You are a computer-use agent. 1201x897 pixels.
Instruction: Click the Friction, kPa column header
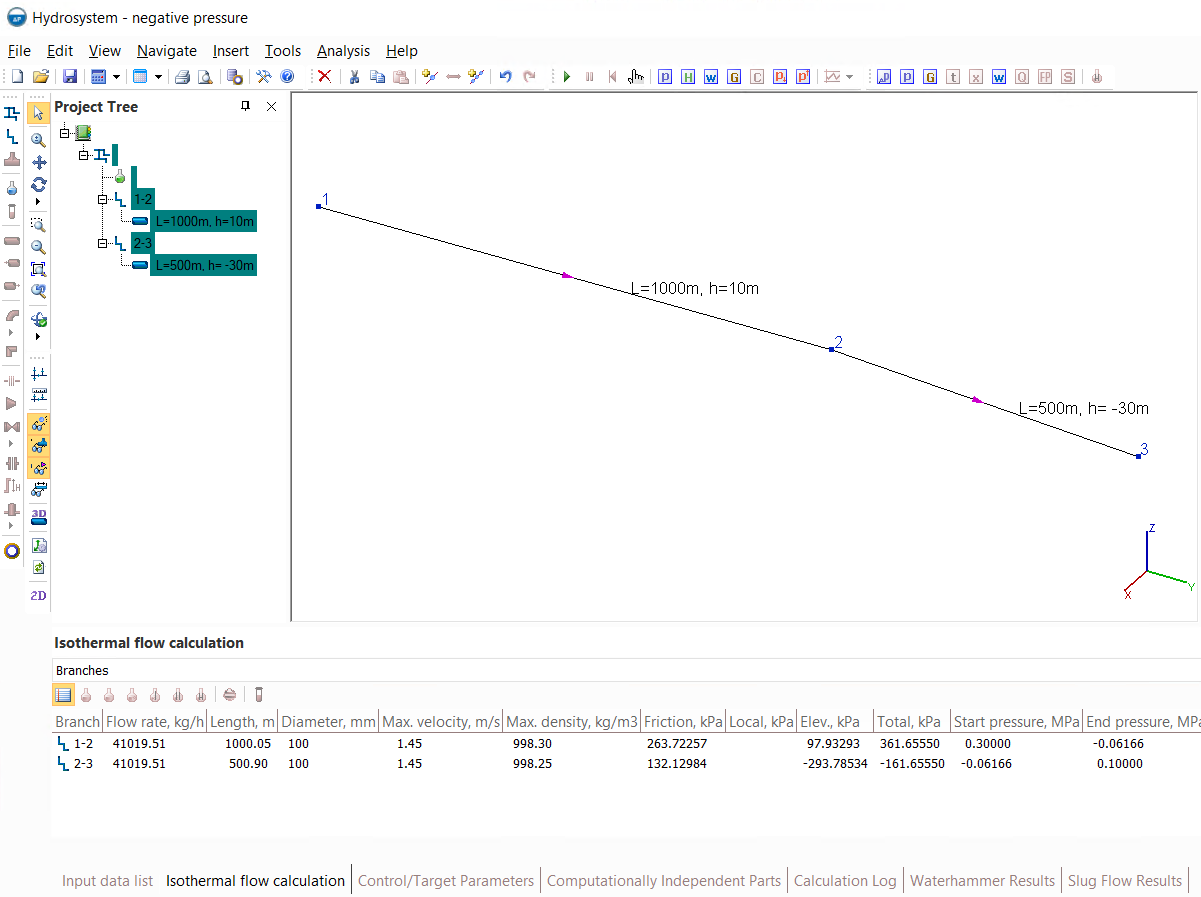coord(683,722)
